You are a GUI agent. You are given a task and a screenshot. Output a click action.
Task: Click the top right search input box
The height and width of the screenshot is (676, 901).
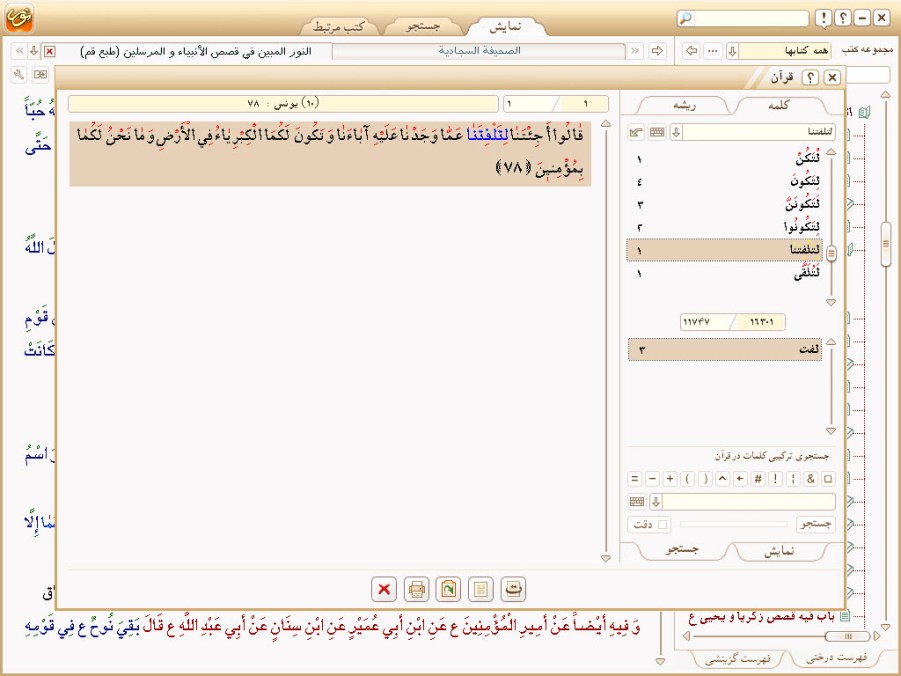[x=751, y=18]
